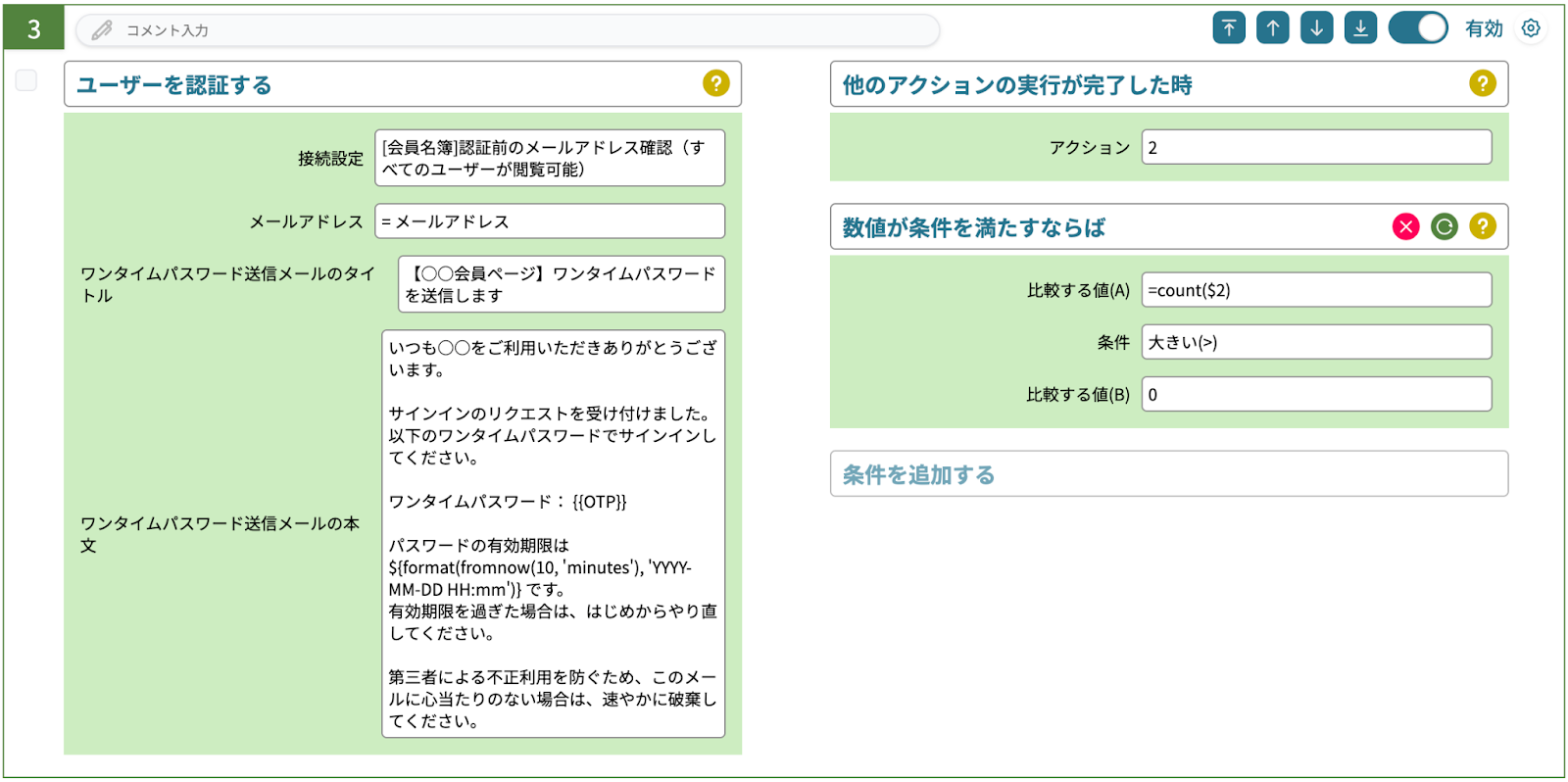
Task: Click the 条件を追加する button
Action: coord(1169,474)
